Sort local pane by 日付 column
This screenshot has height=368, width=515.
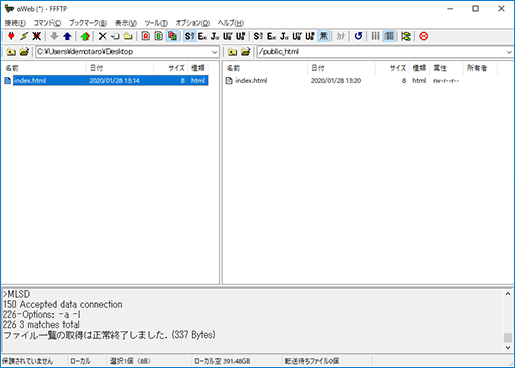click(120, 68)
